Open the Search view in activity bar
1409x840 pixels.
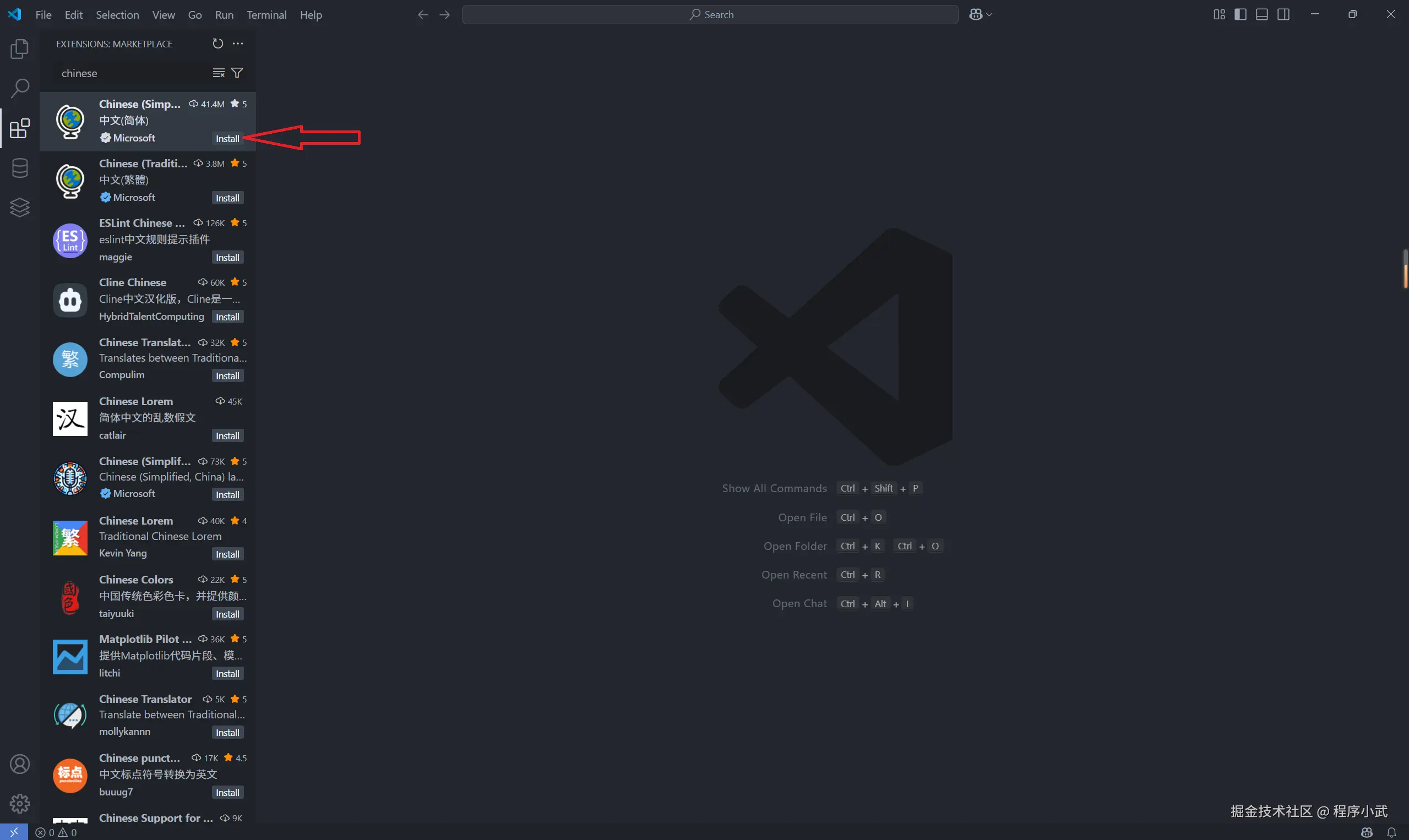20,88
